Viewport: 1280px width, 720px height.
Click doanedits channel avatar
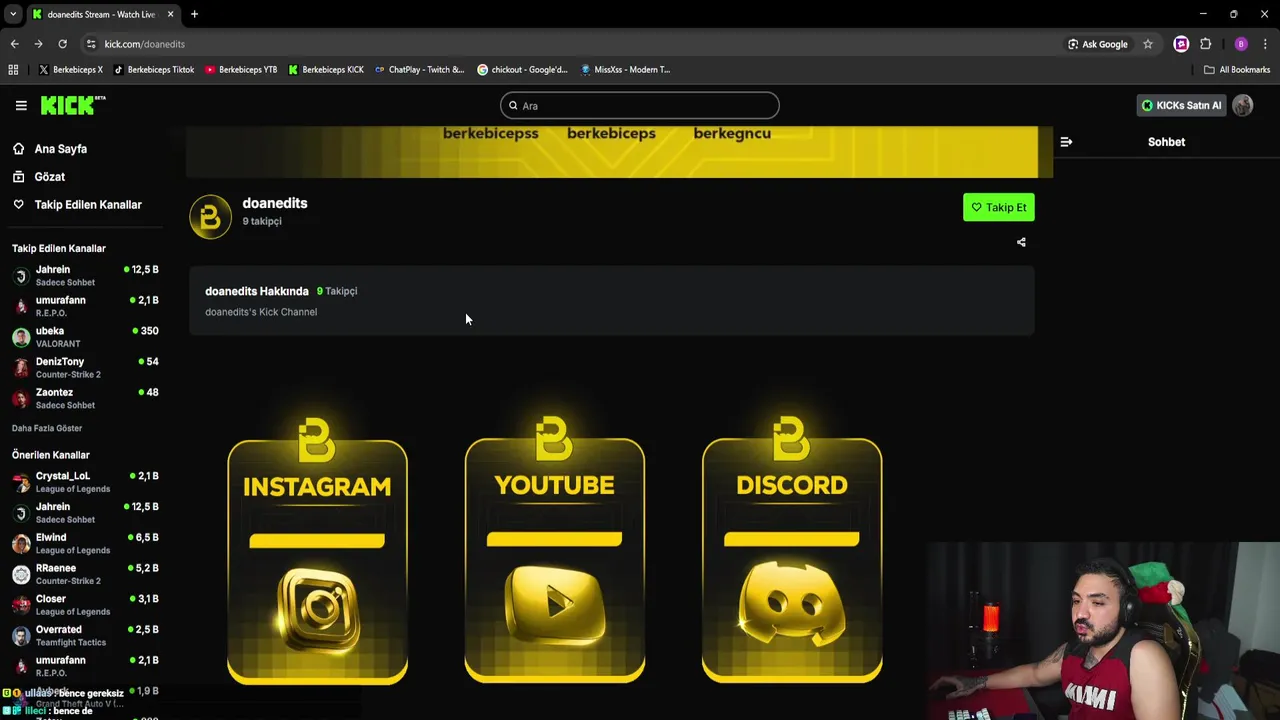[x=210, y=216]
